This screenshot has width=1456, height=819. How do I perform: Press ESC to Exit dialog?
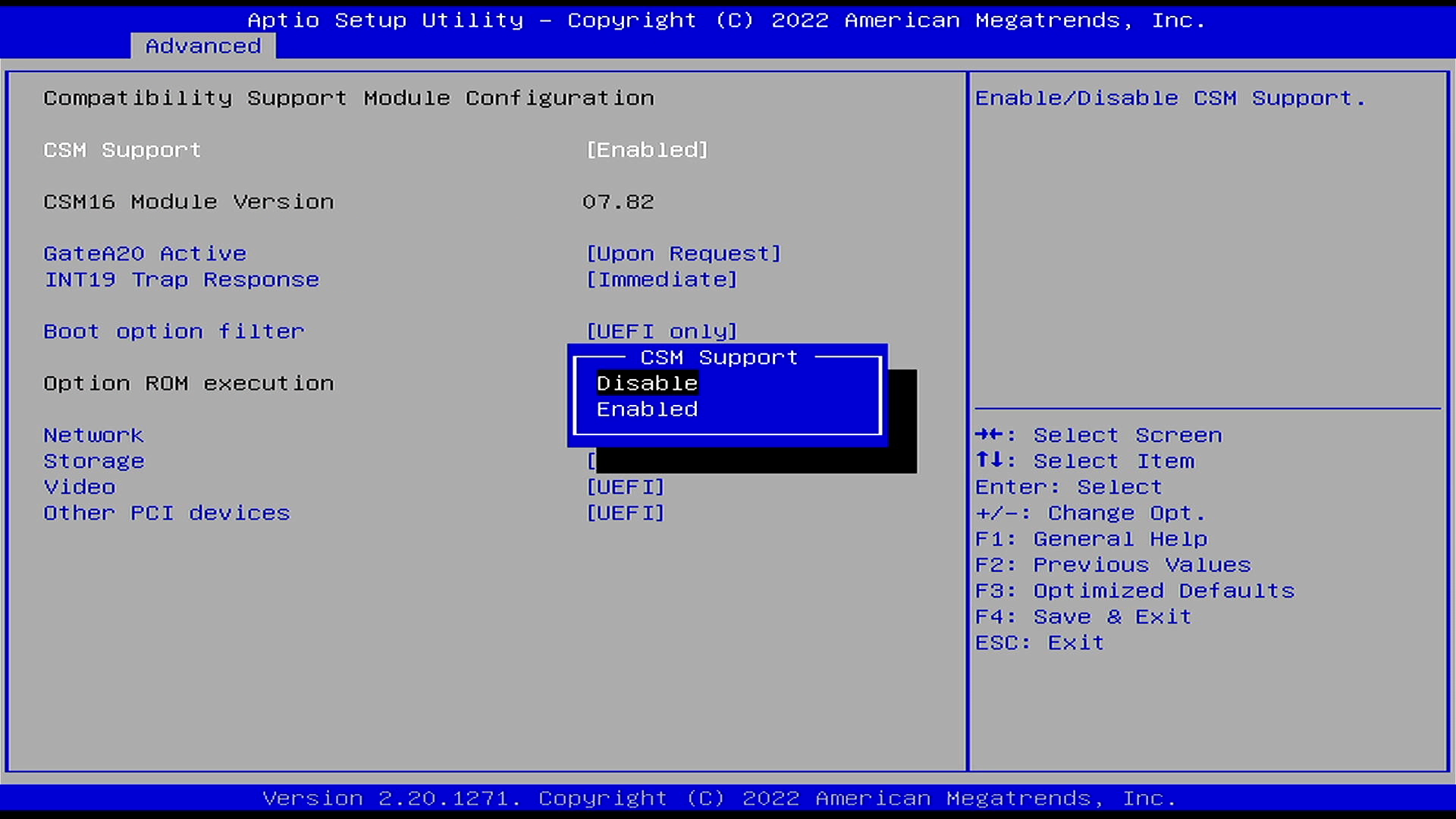tap(1039, 641)
